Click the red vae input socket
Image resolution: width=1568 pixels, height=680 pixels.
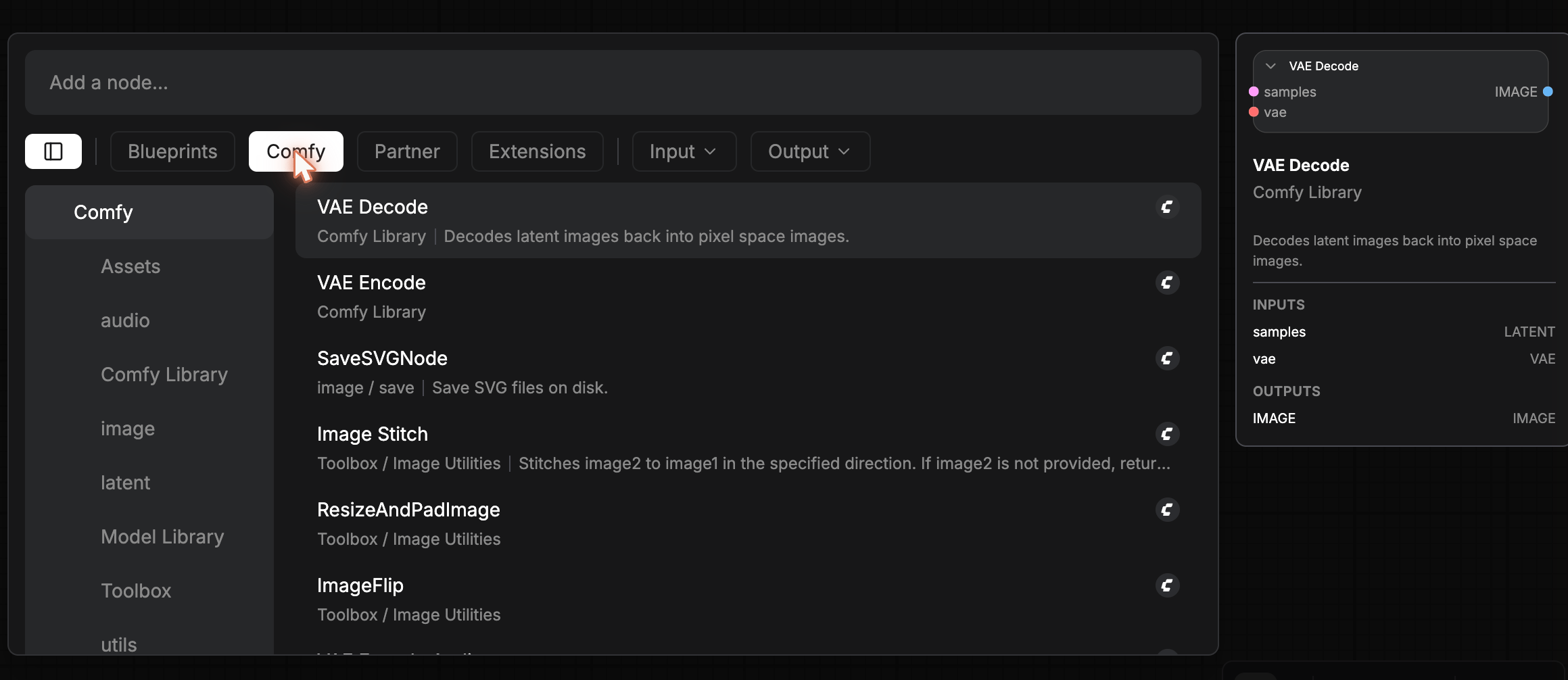point(1254,112)
